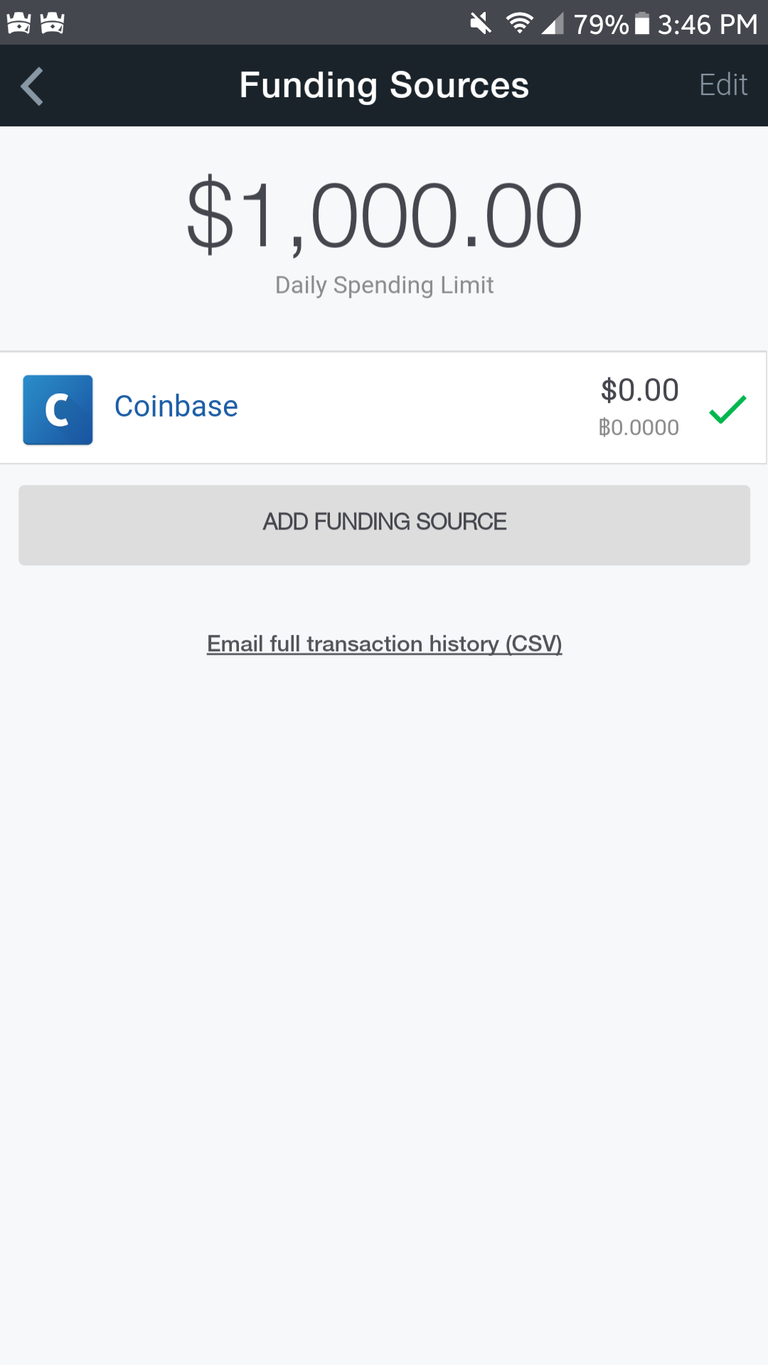Tap the muted sound status icon
Image resolution: width=768 pixels, height=1365 pixels.
pyautogui.click(x=481, y=22)
